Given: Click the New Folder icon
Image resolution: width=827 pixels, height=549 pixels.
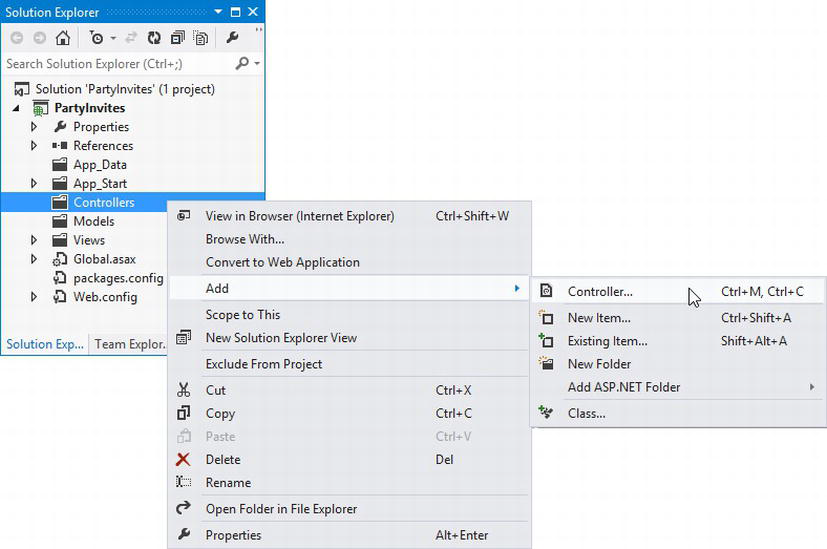Looking at the screenshot, I should click(x=546, y=364).
